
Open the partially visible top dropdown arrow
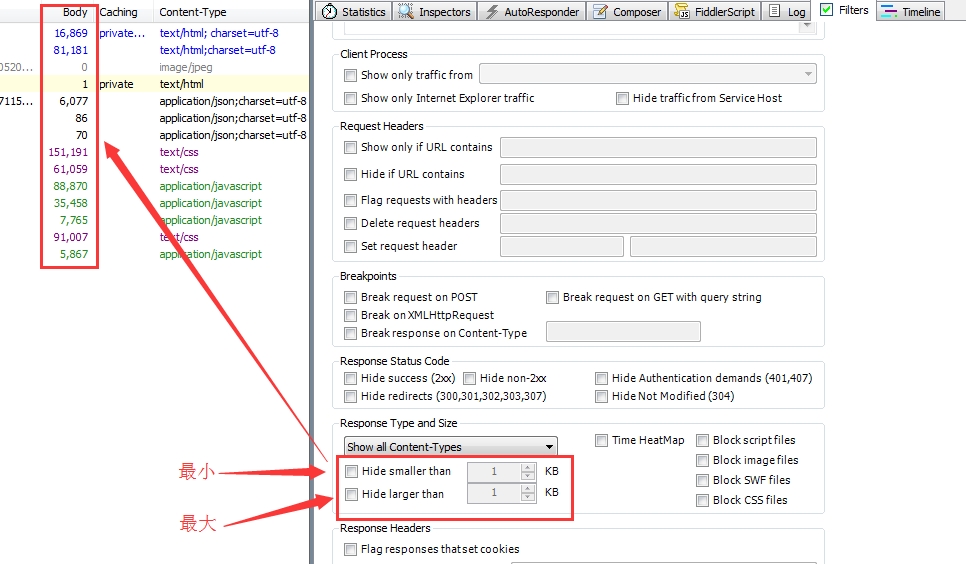807,25
